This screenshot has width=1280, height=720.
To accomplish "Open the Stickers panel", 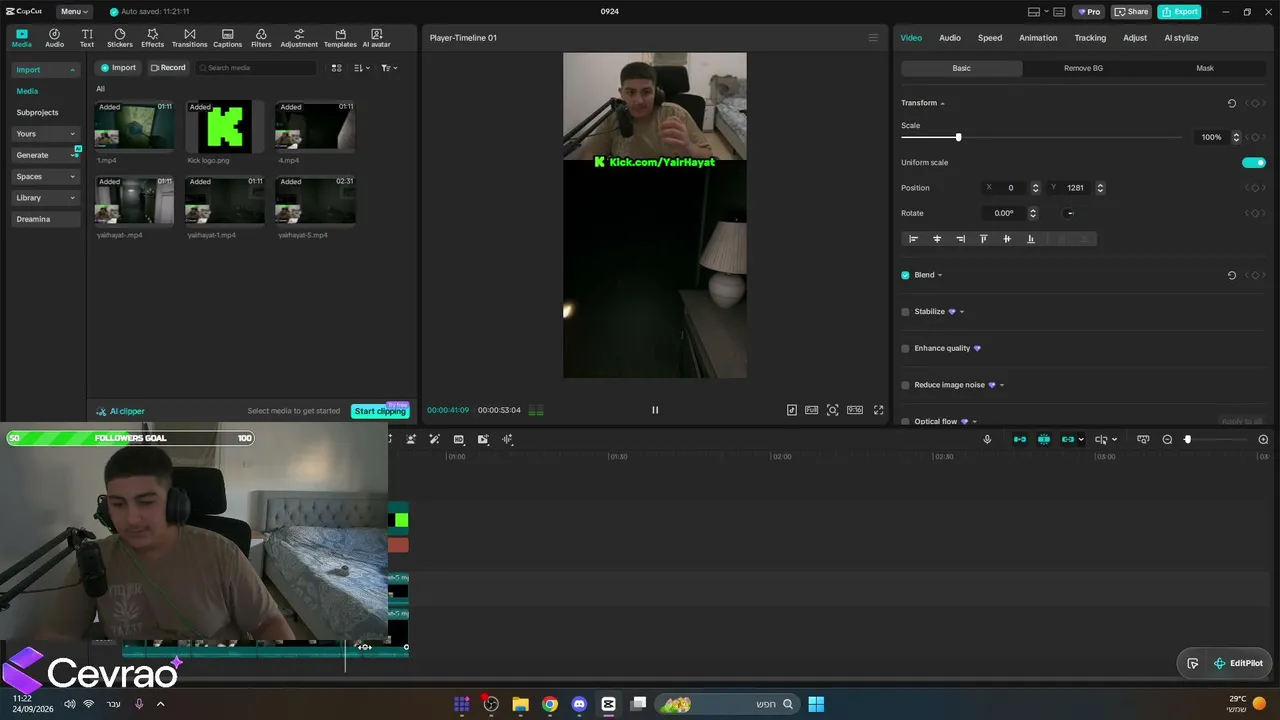I will point(120,38).
